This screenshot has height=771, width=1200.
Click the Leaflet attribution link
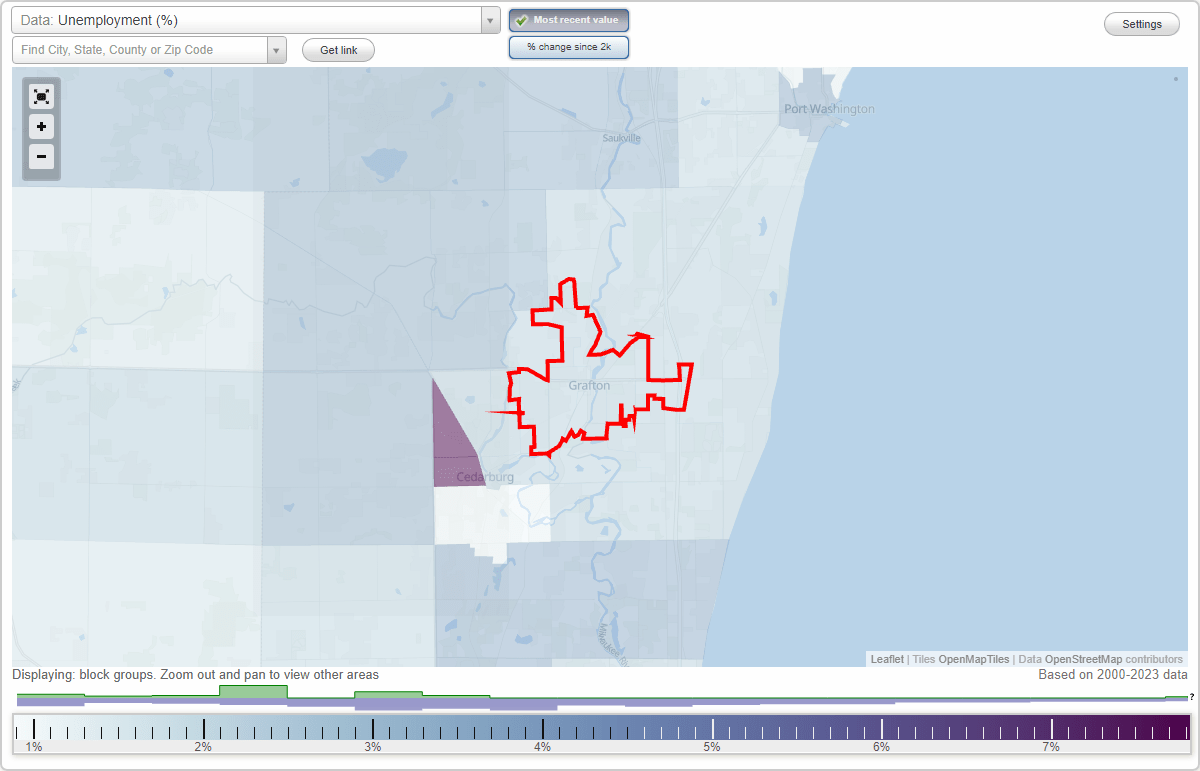coord(886,659)
